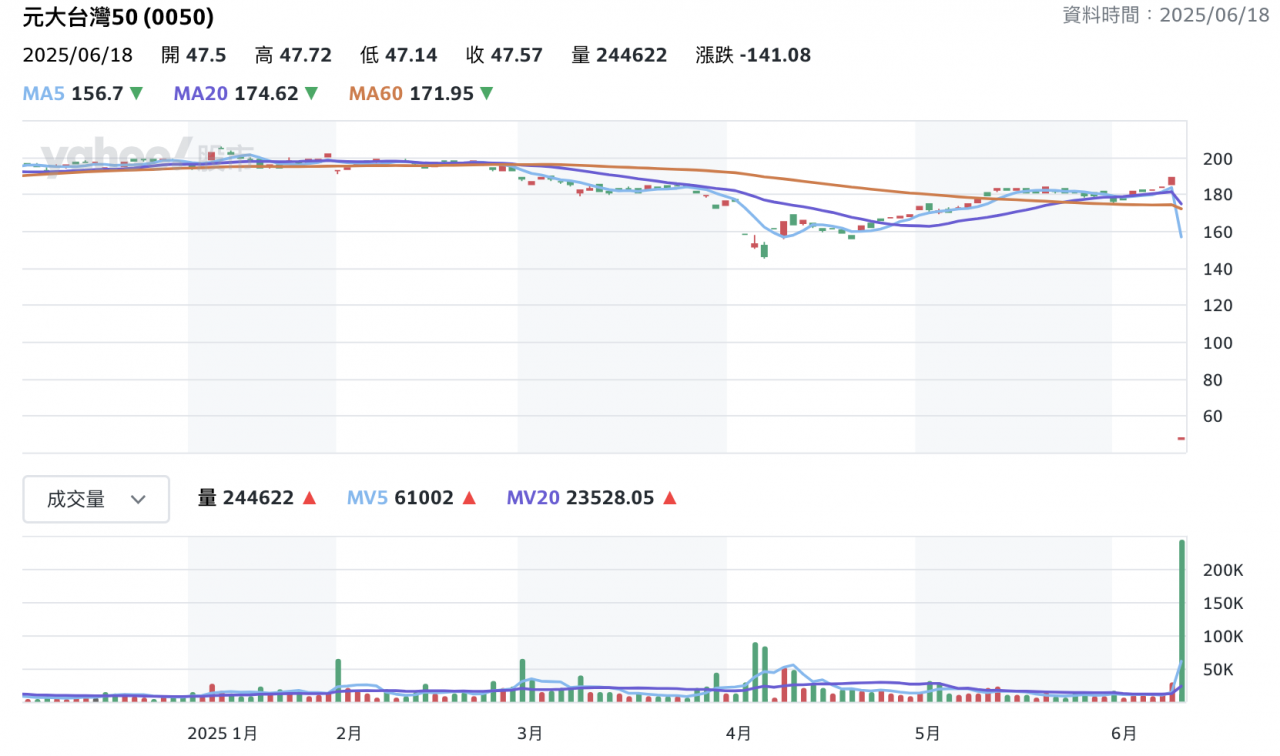
Task: Click the MA20 174.62 legend label
Action: 236,94
